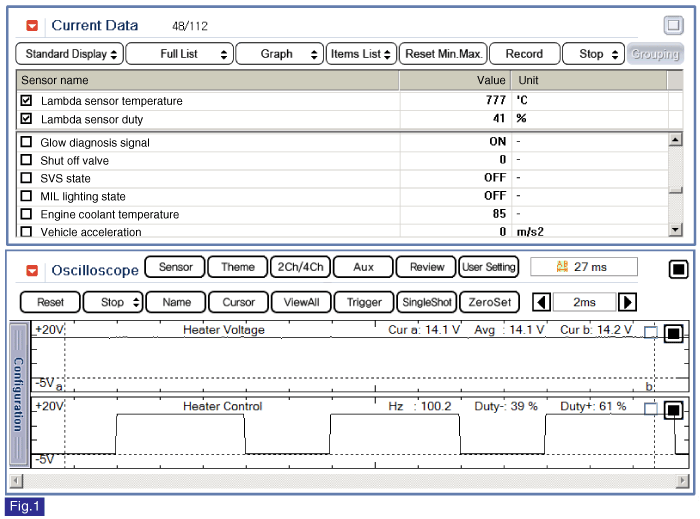Check the Vehicle acceleration checkbox

click(x=26, y=232)
